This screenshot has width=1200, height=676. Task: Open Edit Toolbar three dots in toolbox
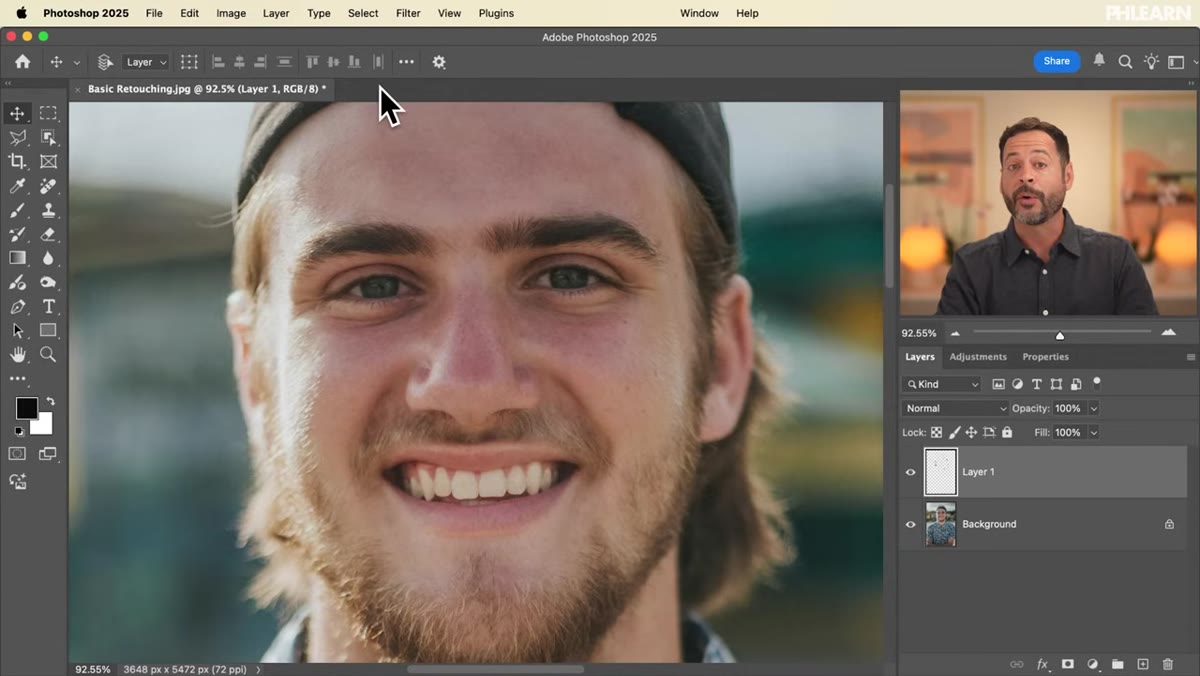click(x=17, y=379)
